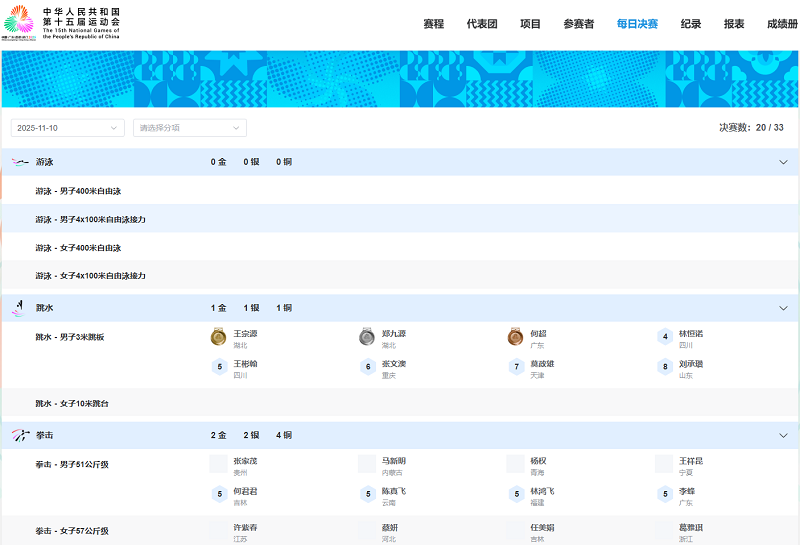Open the 跳水 - 女子10米跳台 event

[x=72, y=404]
